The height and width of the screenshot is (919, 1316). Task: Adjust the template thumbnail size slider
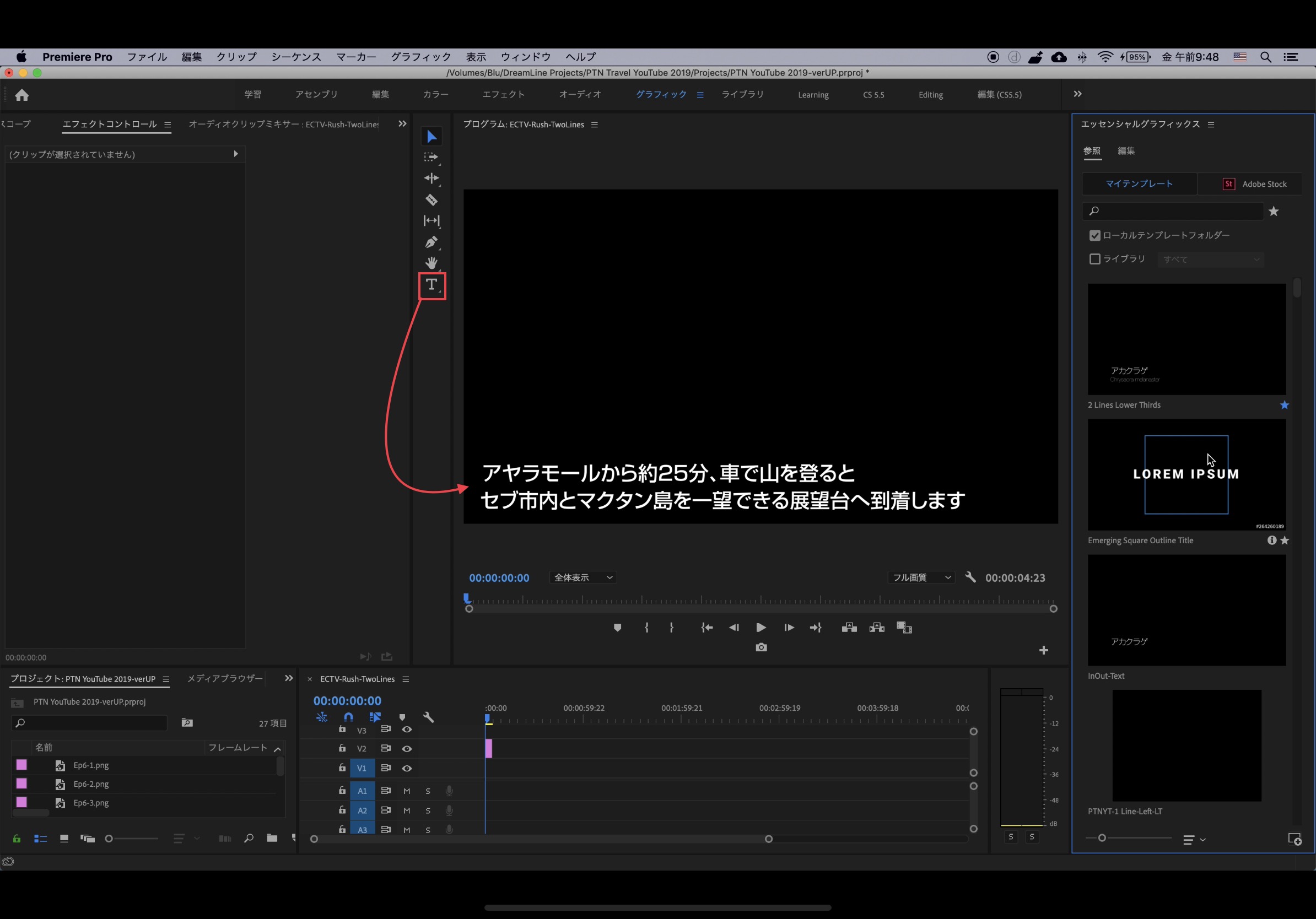[x=1101, y=837]
